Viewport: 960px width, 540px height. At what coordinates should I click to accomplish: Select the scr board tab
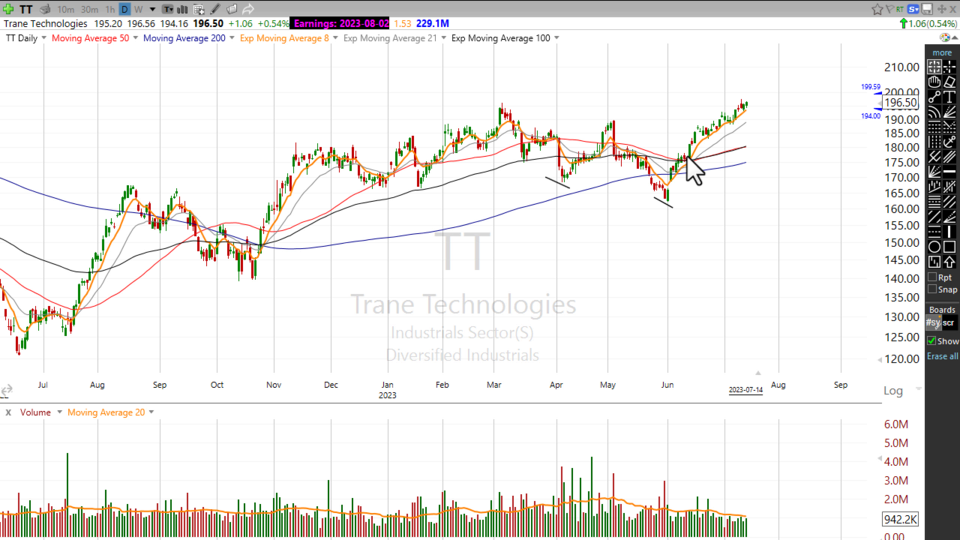(948, 323)
